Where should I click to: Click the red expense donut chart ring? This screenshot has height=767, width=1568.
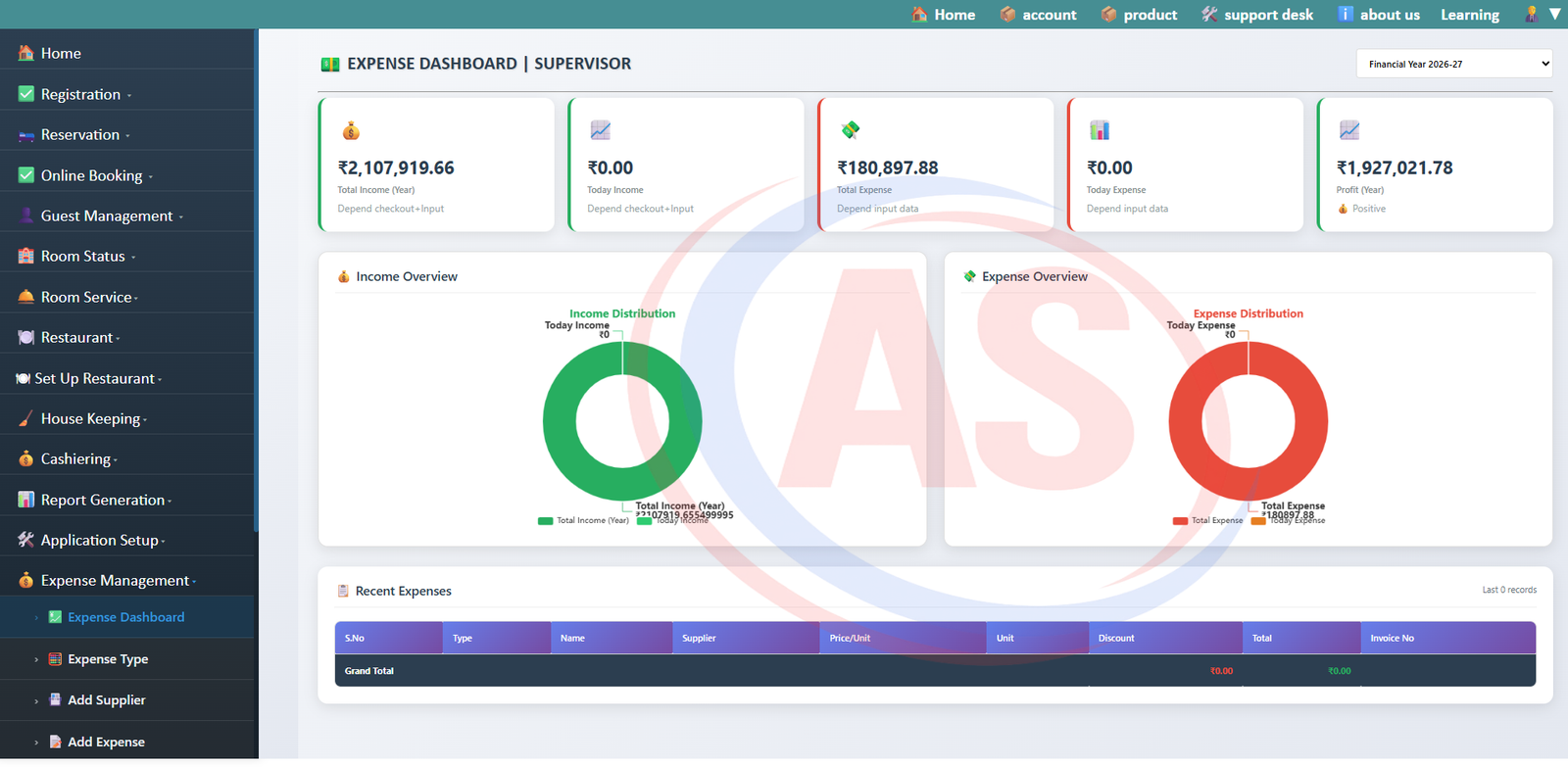coord(1185,421)
